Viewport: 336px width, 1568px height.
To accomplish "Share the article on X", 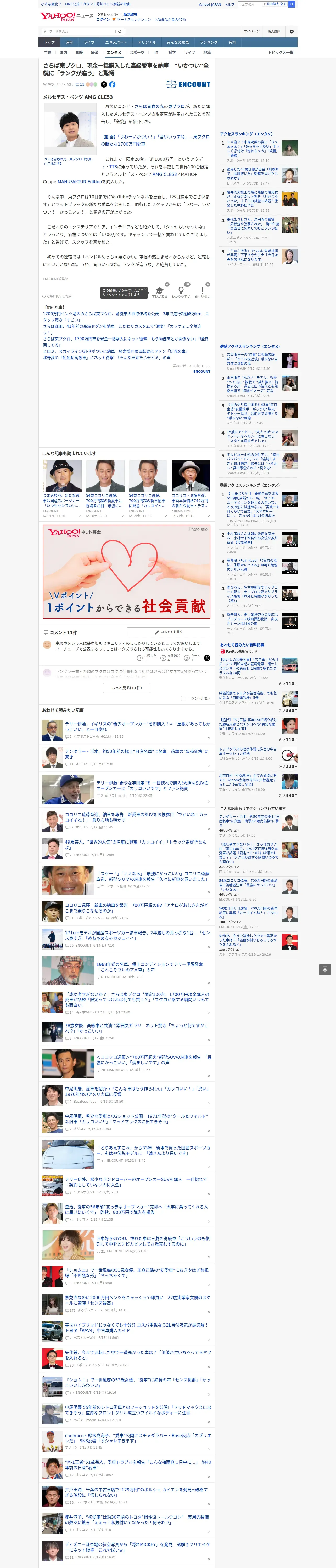I will (104, 85).
